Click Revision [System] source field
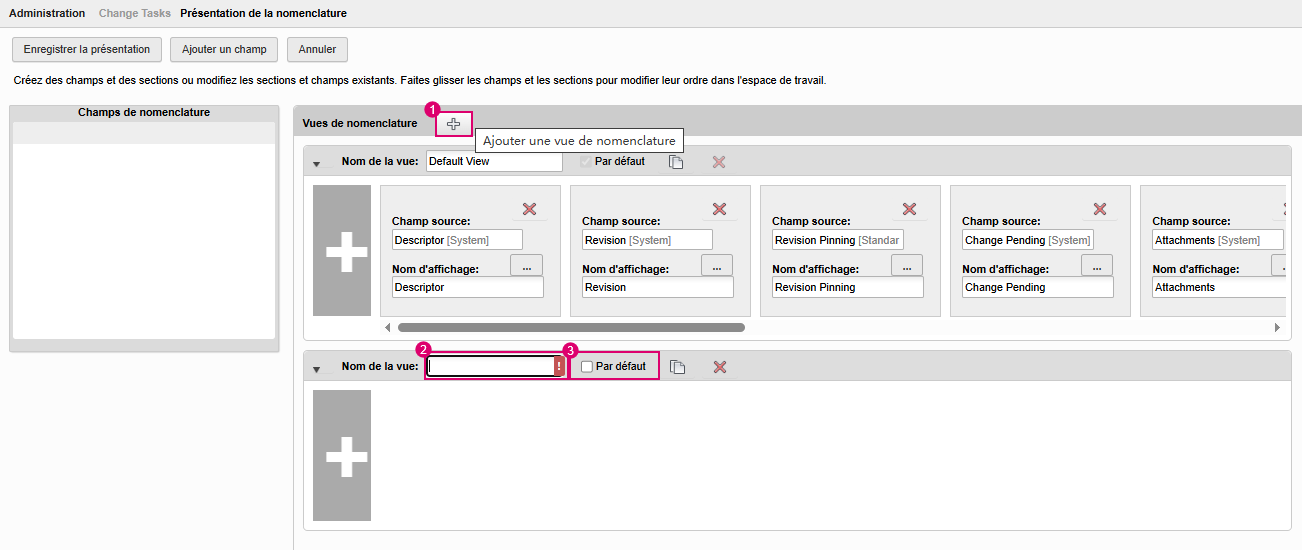The height and width of the screenshot is (550, 1302). pyautogui.click(x=647, y=240)
